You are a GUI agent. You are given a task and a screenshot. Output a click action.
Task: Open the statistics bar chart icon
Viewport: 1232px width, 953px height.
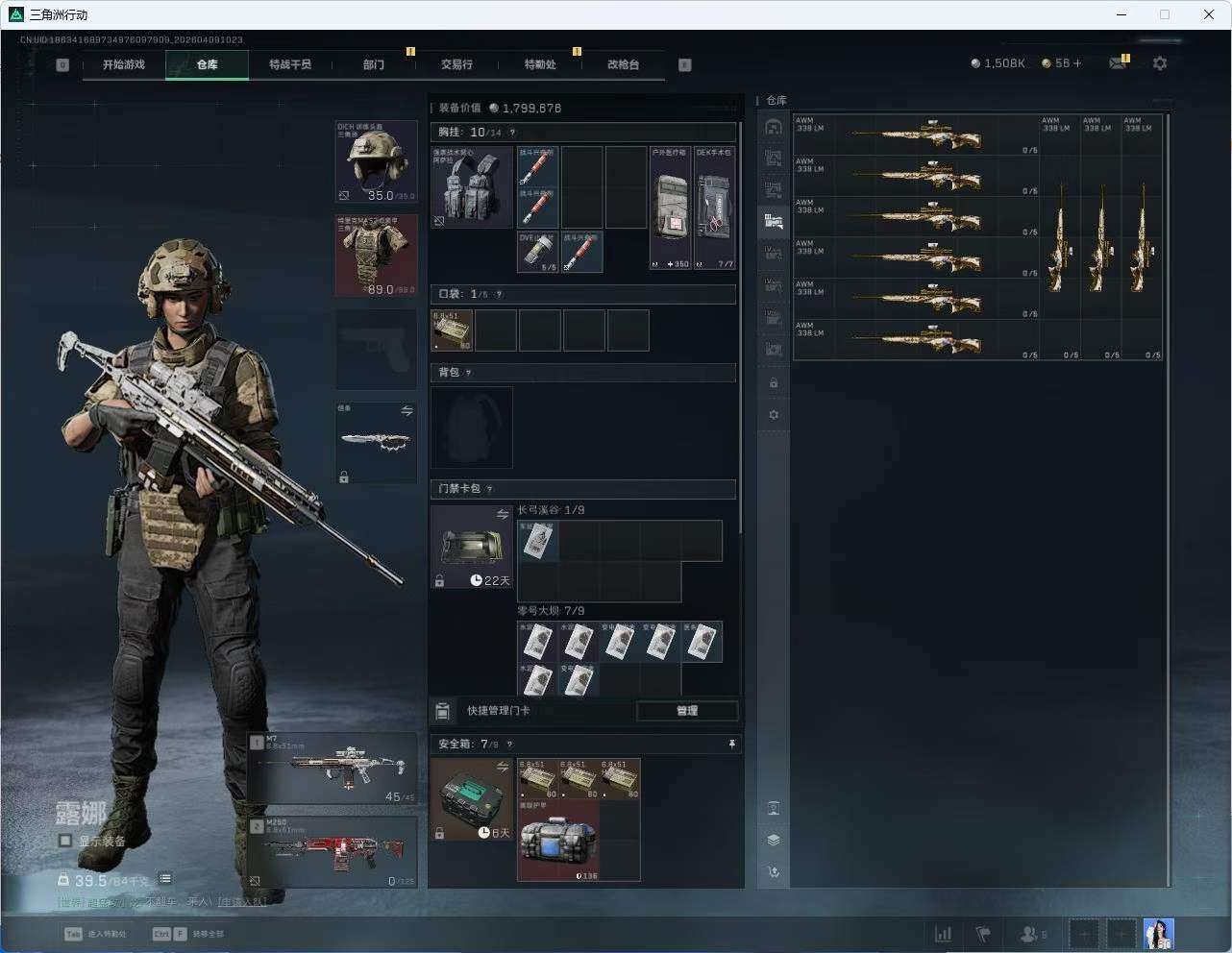click(944, 934)
